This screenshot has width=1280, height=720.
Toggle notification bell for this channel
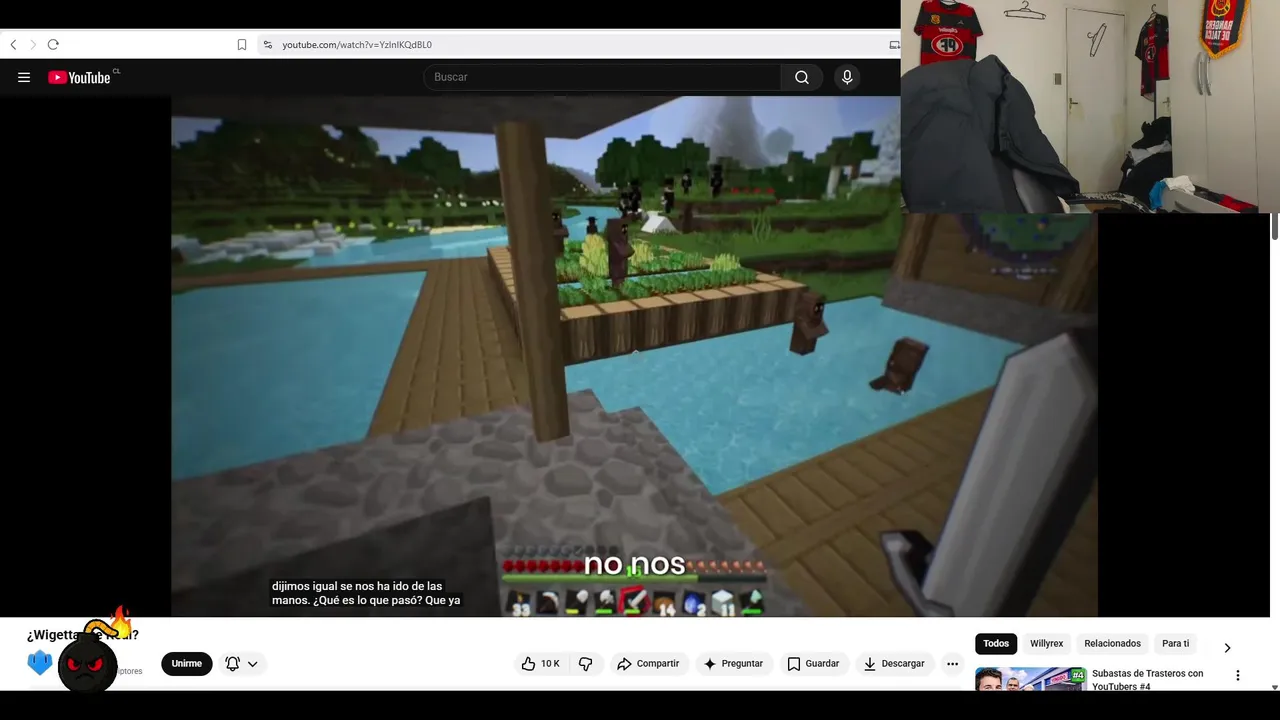tap(233, 664)
